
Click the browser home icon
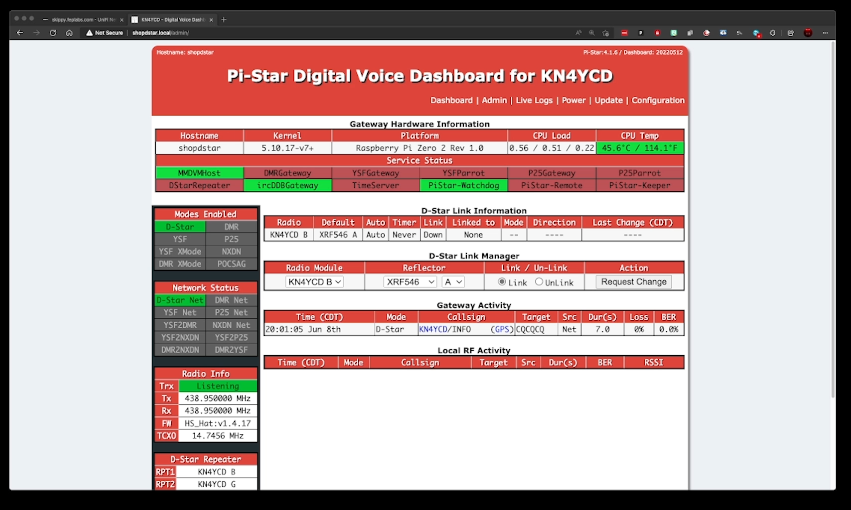(69, 32)
